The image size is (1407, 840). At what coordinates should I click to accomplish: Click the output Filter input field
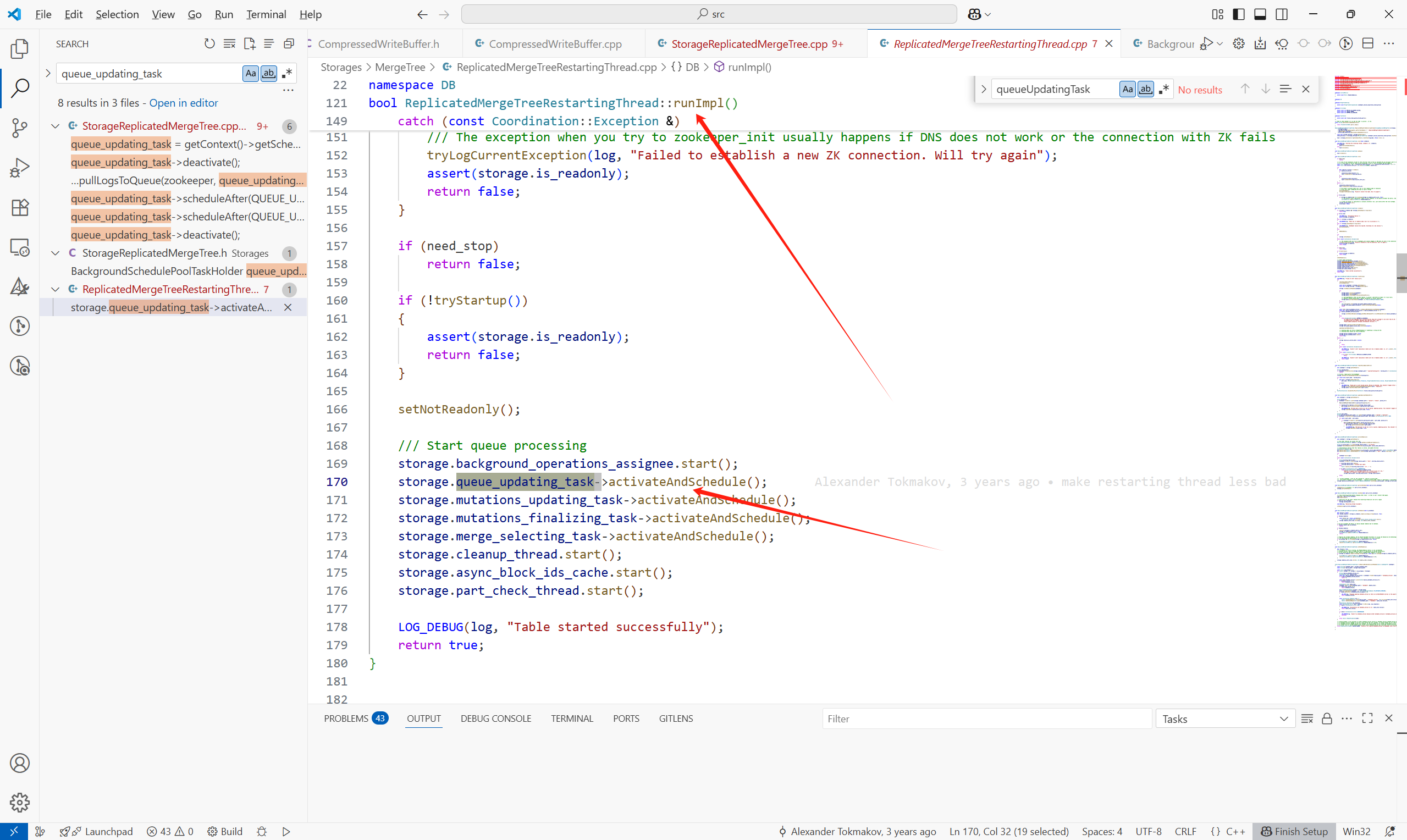click(986, 719)
